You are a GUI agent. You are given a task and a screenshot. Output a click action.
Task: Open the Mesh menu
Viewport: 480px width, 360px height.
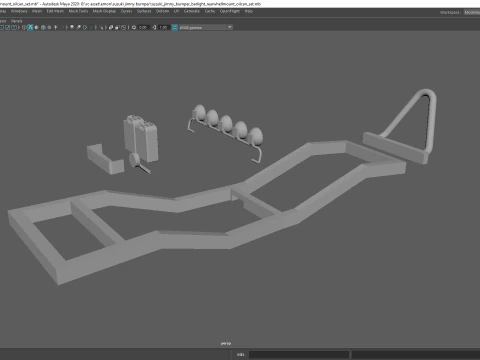37,11
